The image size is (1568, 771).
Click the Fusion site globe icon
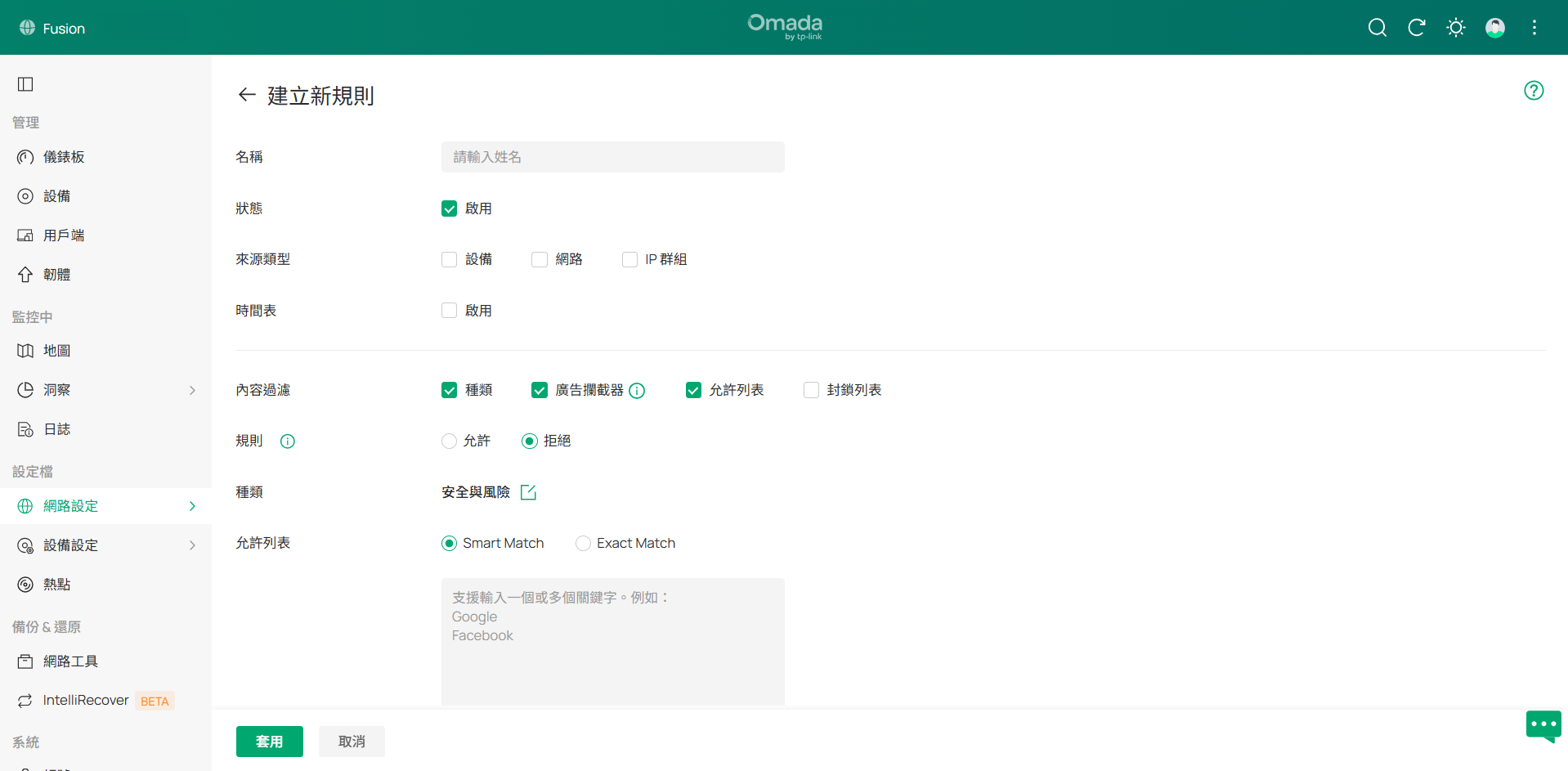point(27,28)
